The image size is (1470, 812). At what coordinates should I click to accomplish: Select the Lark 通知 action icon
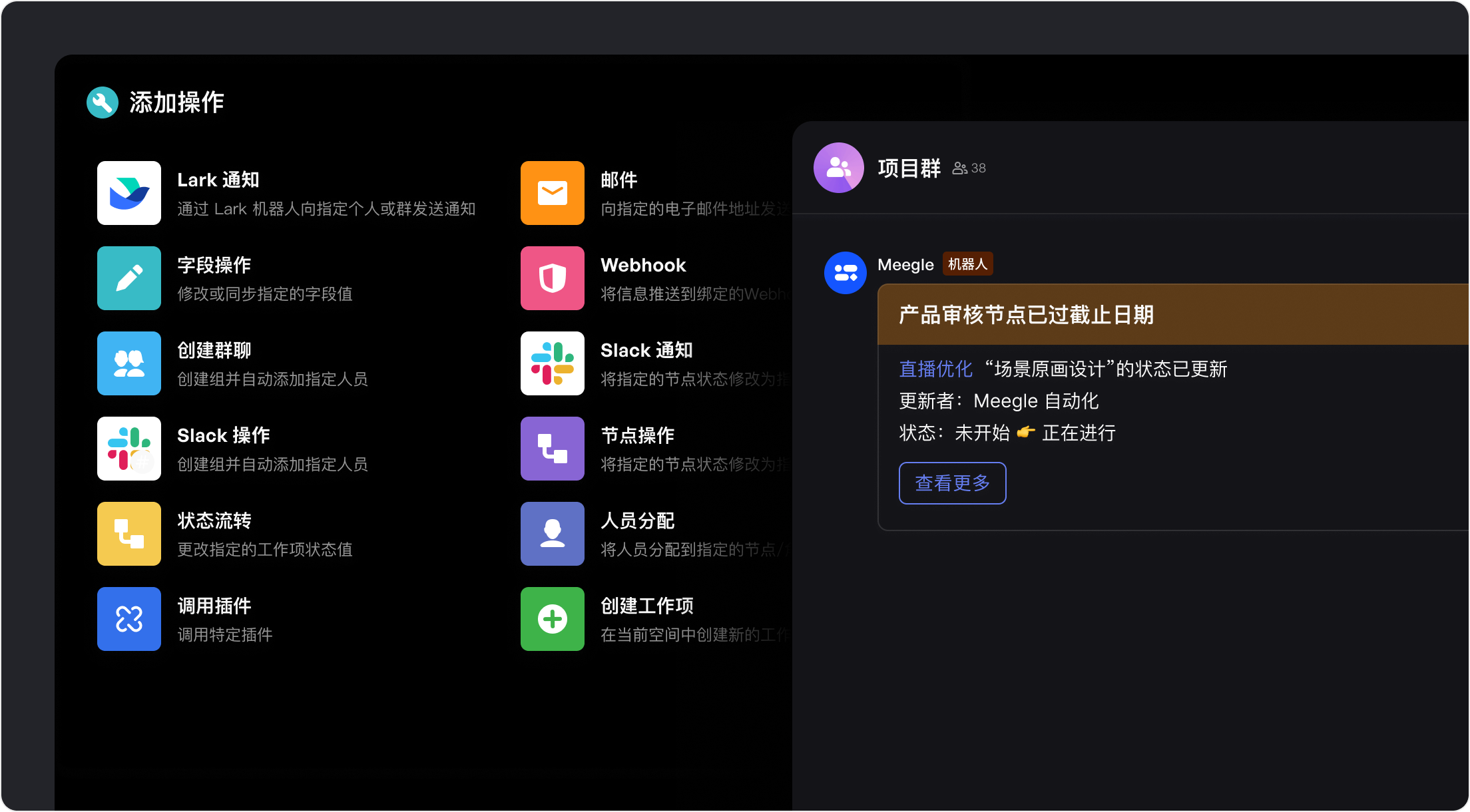point(129,193)
